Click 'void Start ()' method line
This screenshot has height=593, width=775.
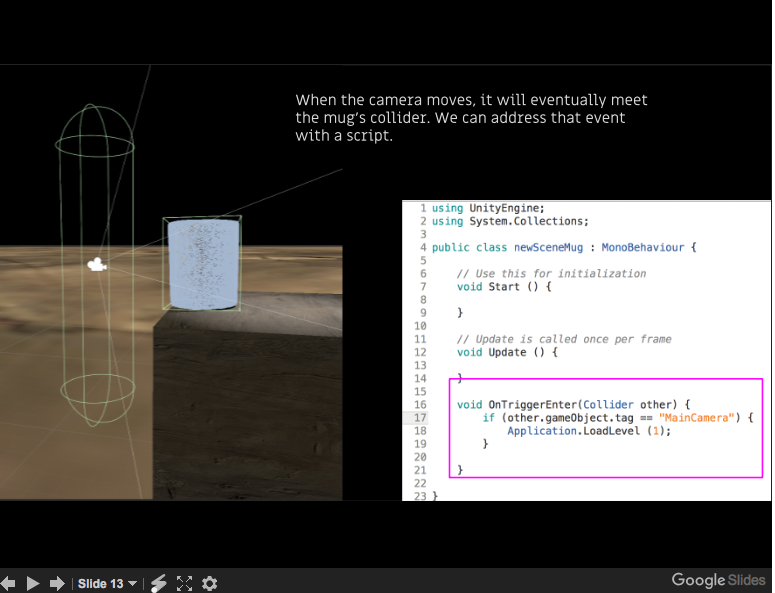coord(504,287)
